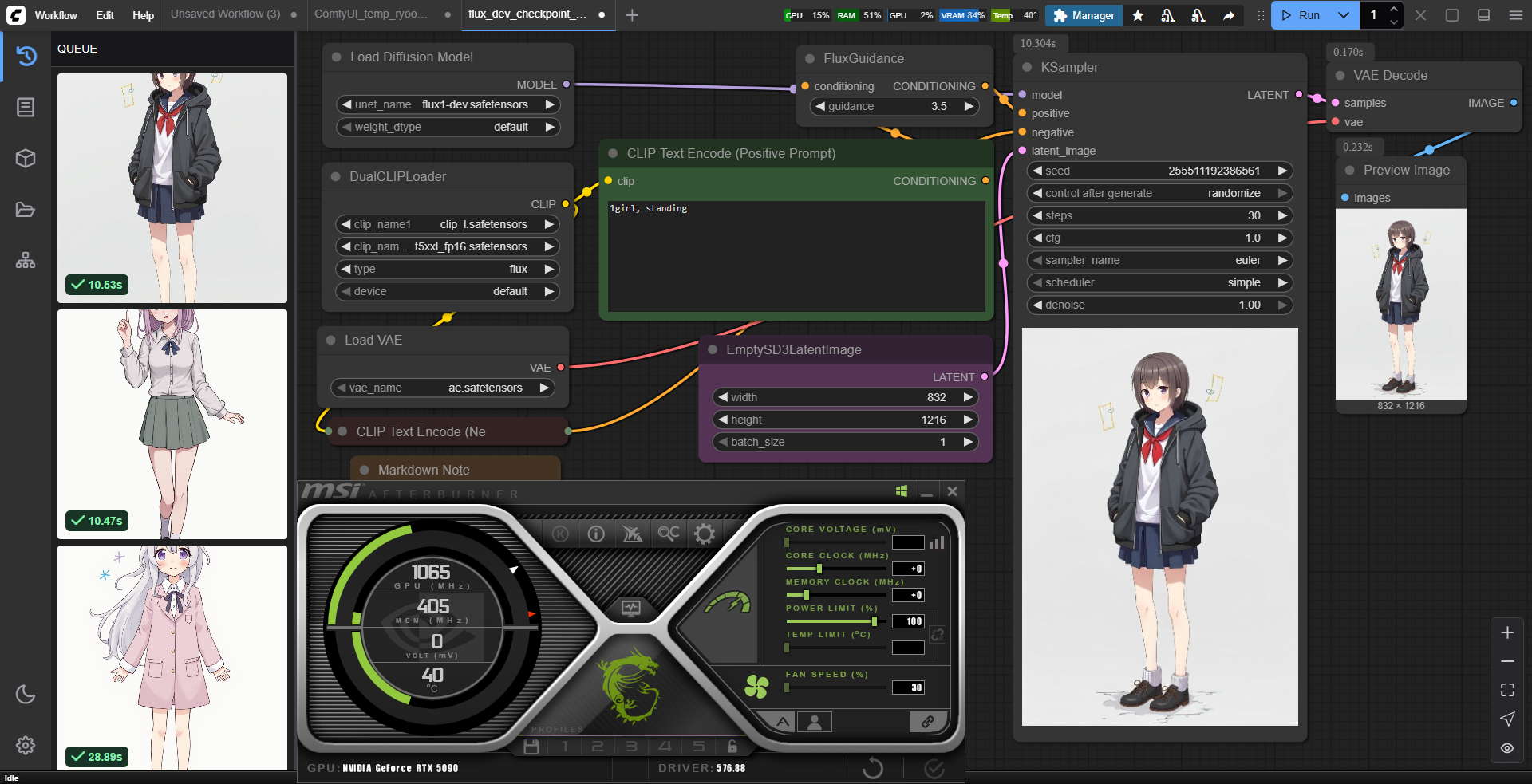Open ComfyUI Manager button
This screenshot has height=784, width=1532.
coord(1084,15)
